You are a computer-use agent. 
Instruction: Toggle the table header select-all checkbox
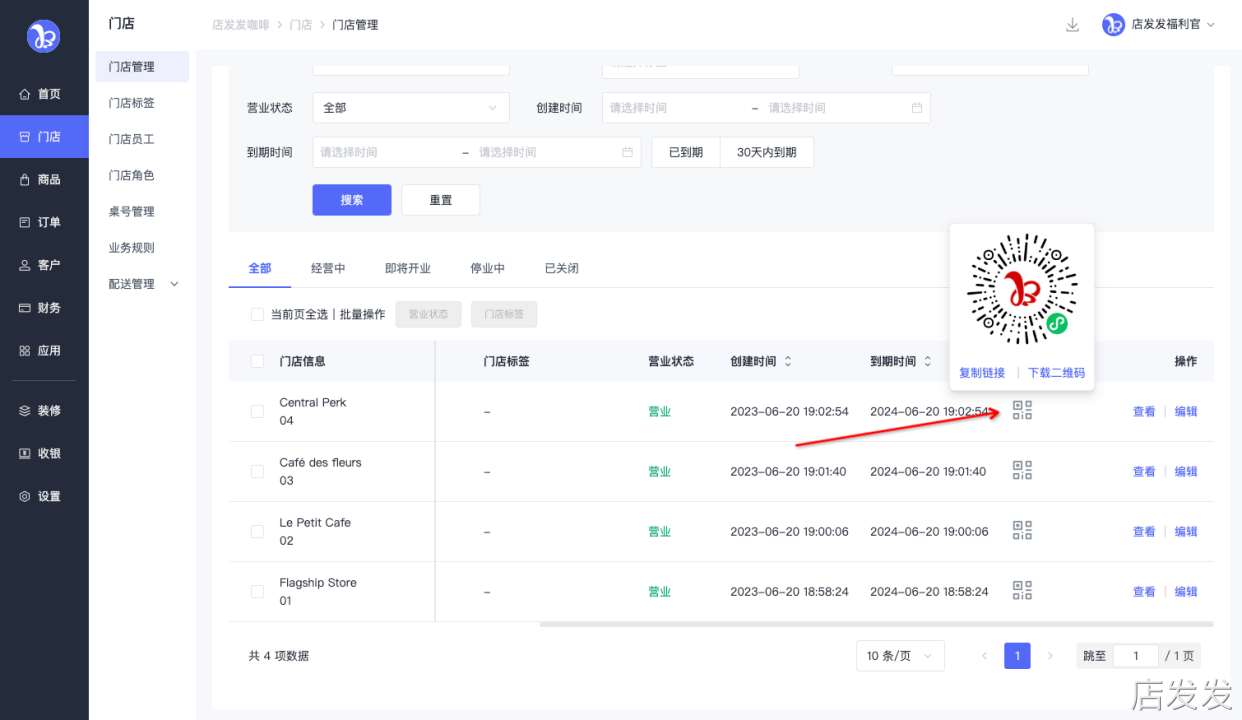pos(257,361)
